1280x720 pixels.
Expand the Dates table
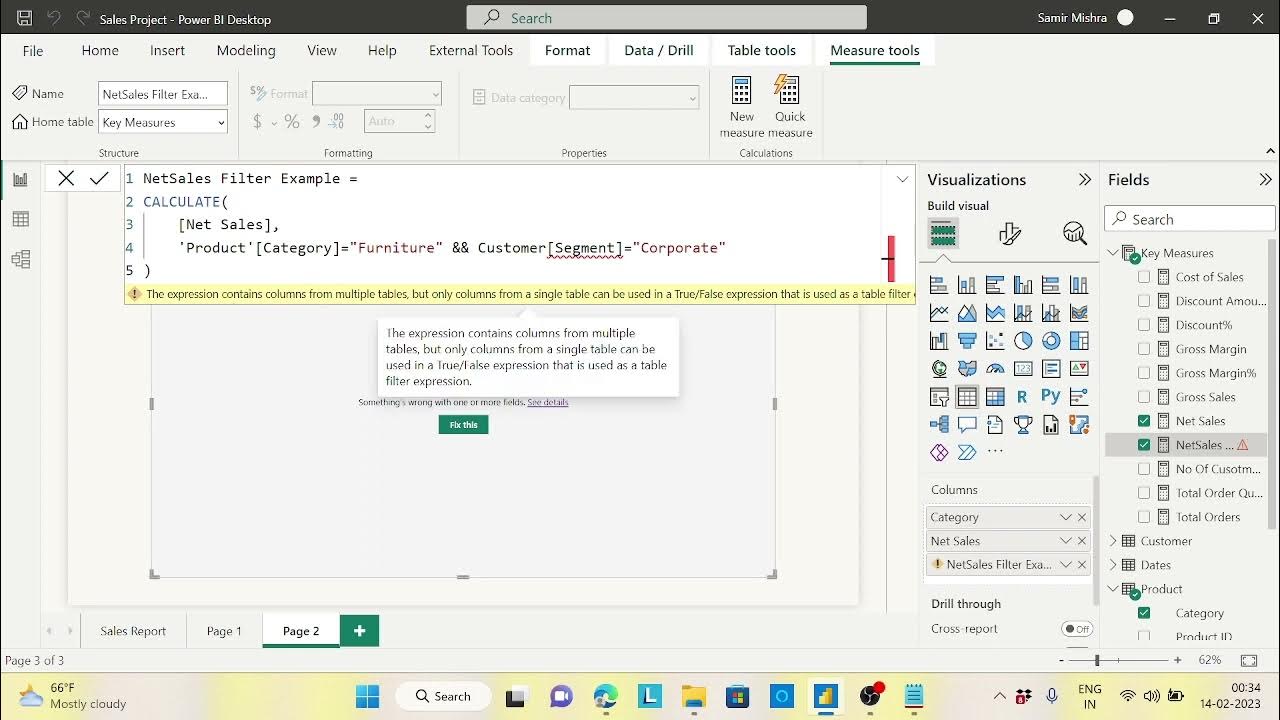tap(1113, 565)
